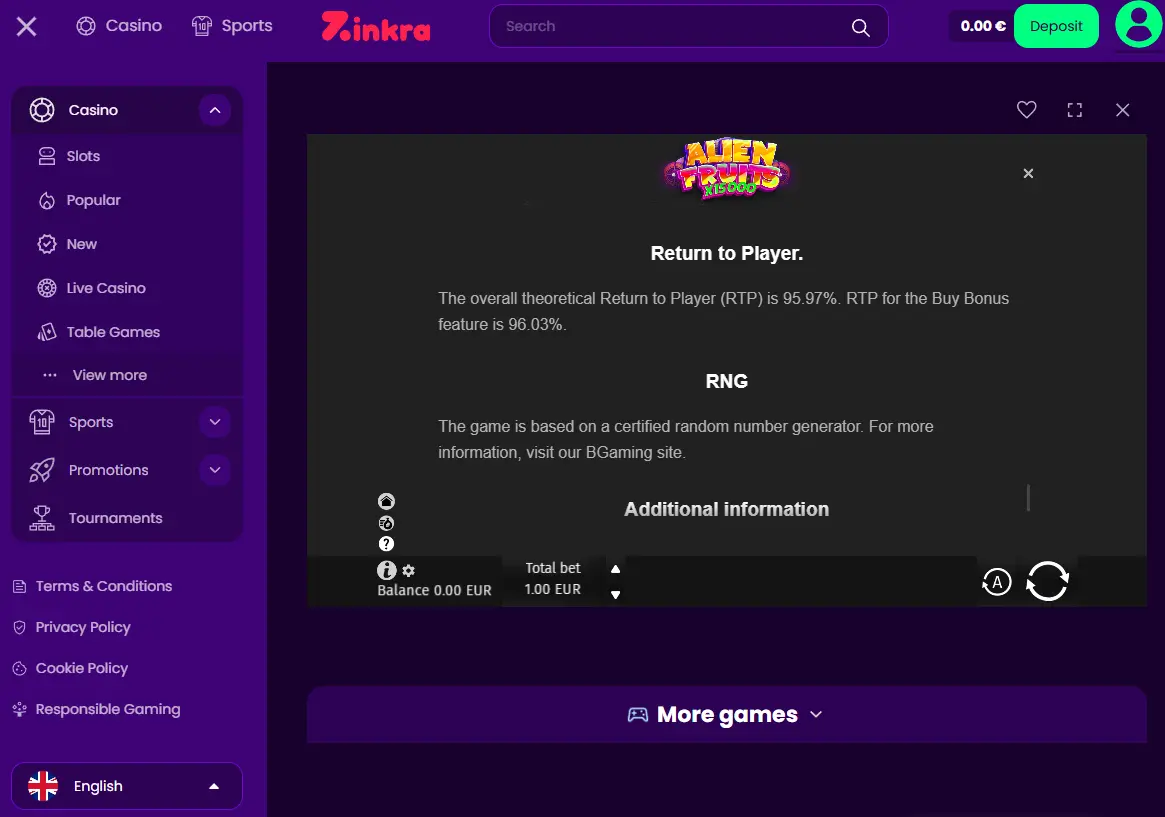Open game settings gear icon
This screenshot has width=1165, height=817.
tap(409, 571)
